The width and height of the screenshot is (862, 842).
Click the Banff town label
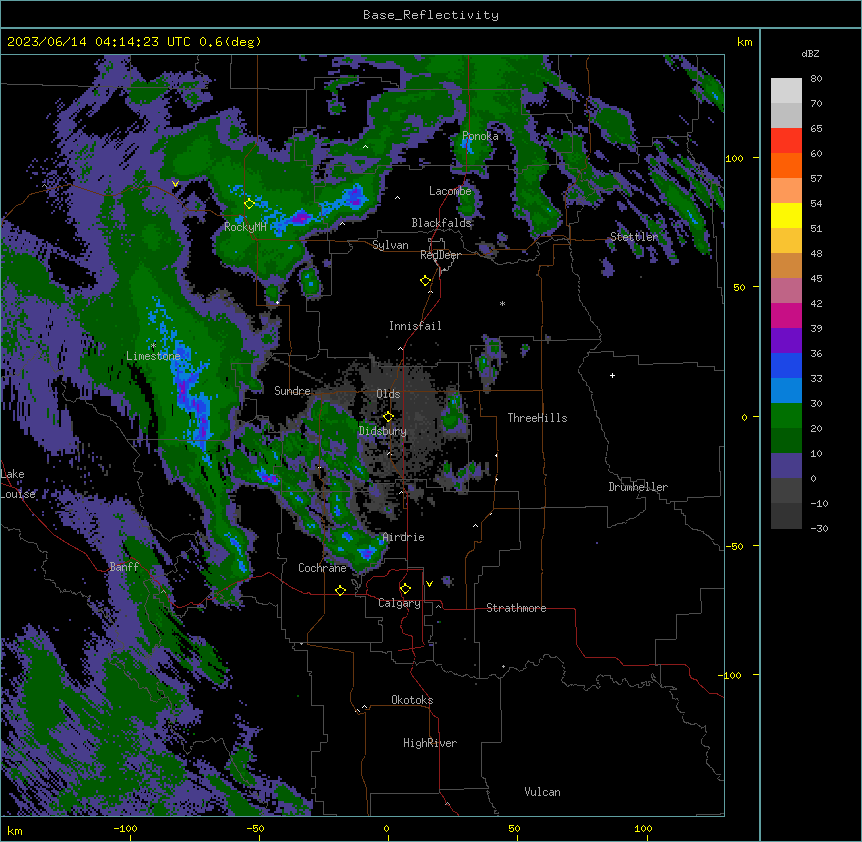[x=124, y=567]
